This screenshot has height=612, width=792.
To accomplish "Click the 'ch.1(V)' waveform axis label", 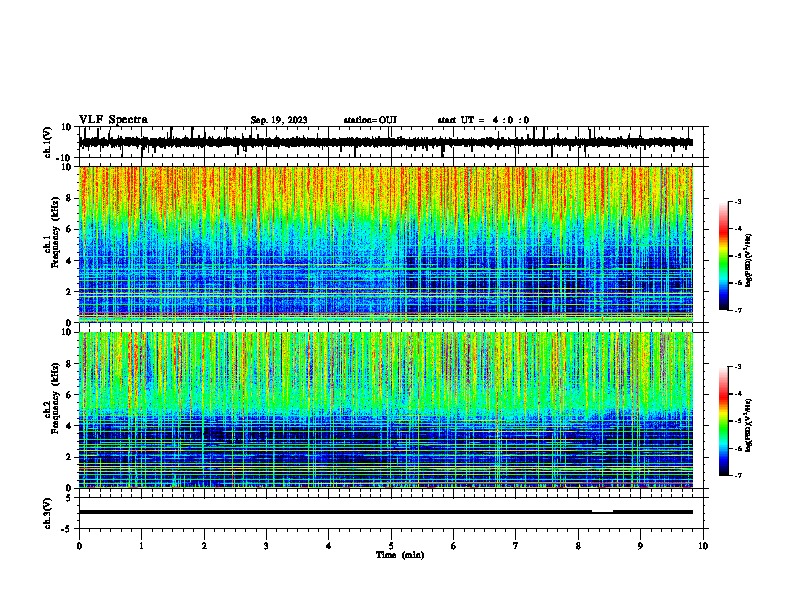I will pos(48,142).
